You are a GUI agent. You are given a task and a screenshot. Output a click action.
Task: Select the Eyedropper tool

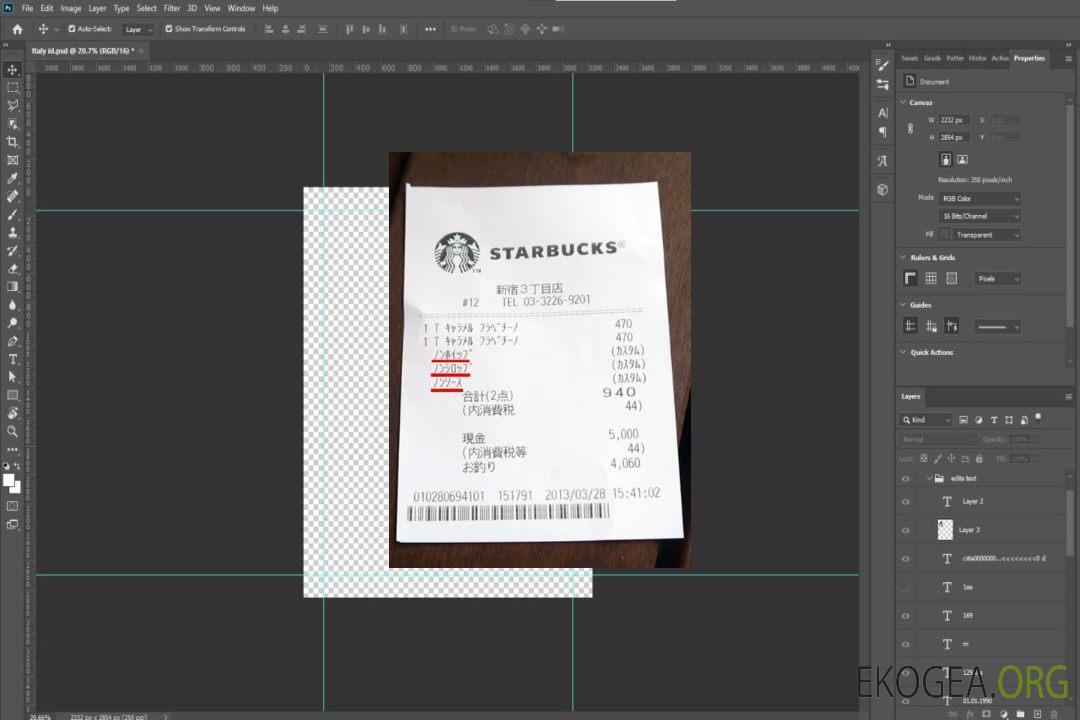(x=12, y=178)
